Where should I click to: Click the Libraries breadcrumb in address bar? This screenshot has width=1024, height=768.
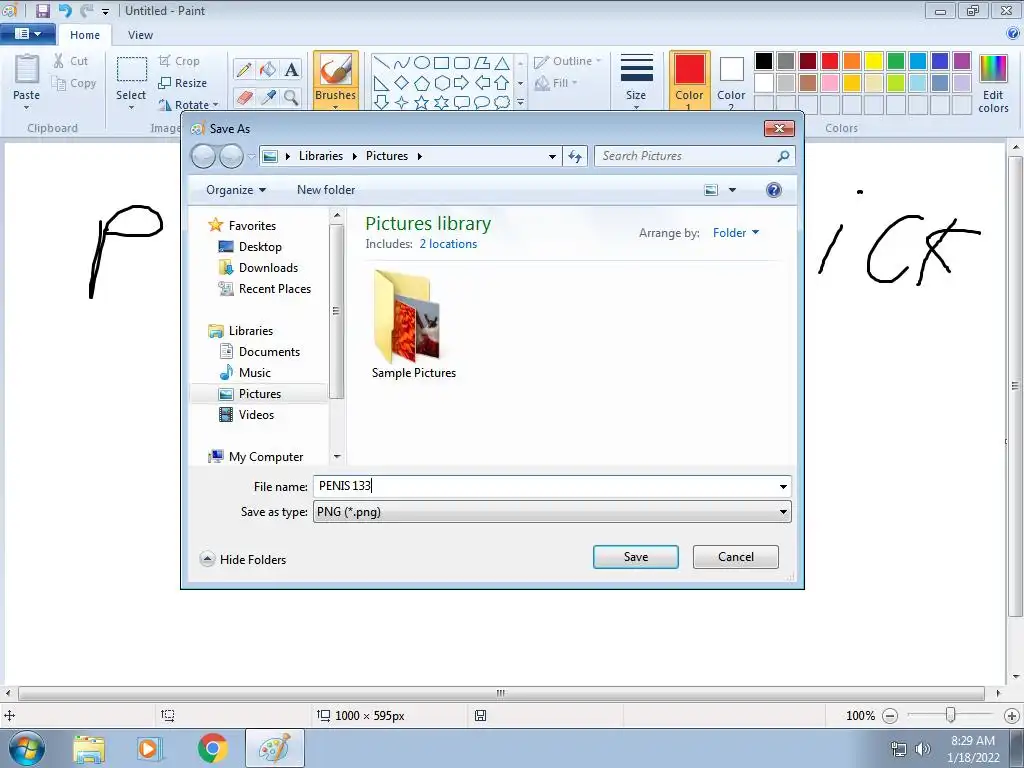tap(321, 156)
